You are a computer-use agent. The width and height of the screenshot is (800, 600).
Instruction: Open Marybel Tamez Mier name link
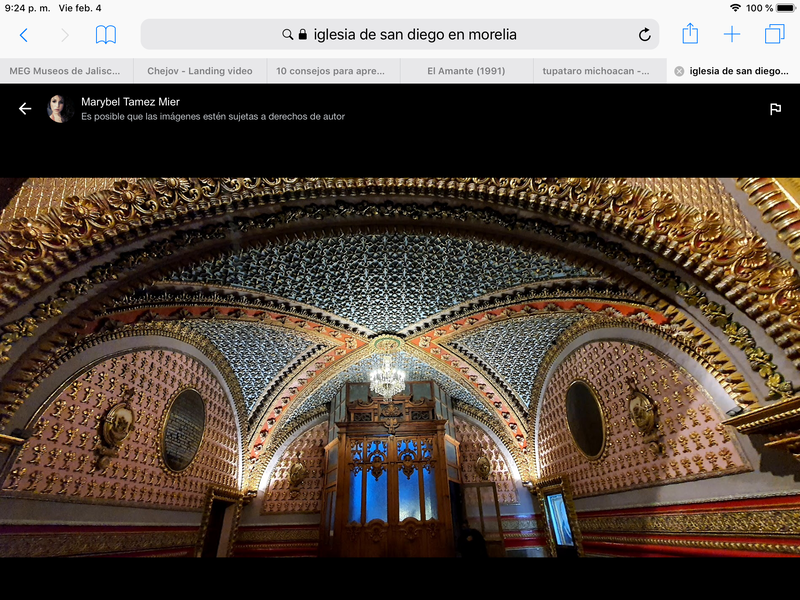pos(130,102)
